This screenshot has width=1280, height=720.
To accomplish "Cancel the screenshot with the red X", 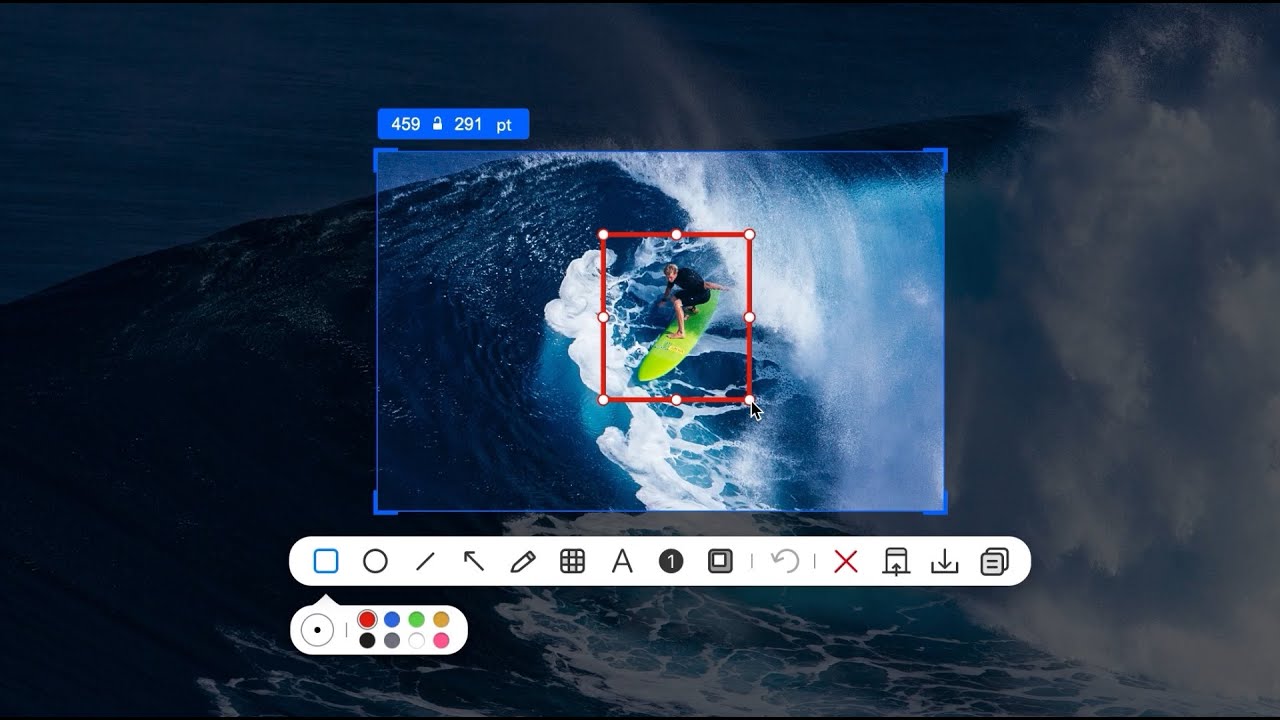I will [846, 562].
